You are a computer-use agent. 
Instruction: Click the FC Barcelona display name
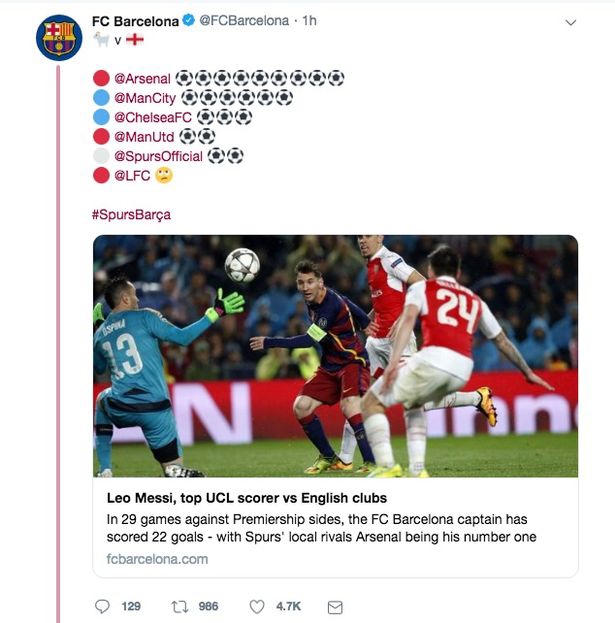click(x=135, y=21)
